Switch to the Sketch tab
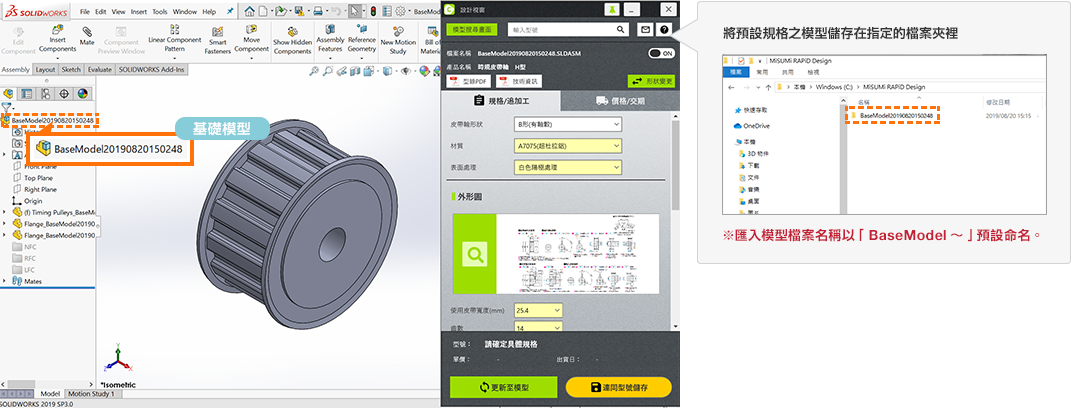The width and height of the screenshot is (1071, 408). [71, 70]
